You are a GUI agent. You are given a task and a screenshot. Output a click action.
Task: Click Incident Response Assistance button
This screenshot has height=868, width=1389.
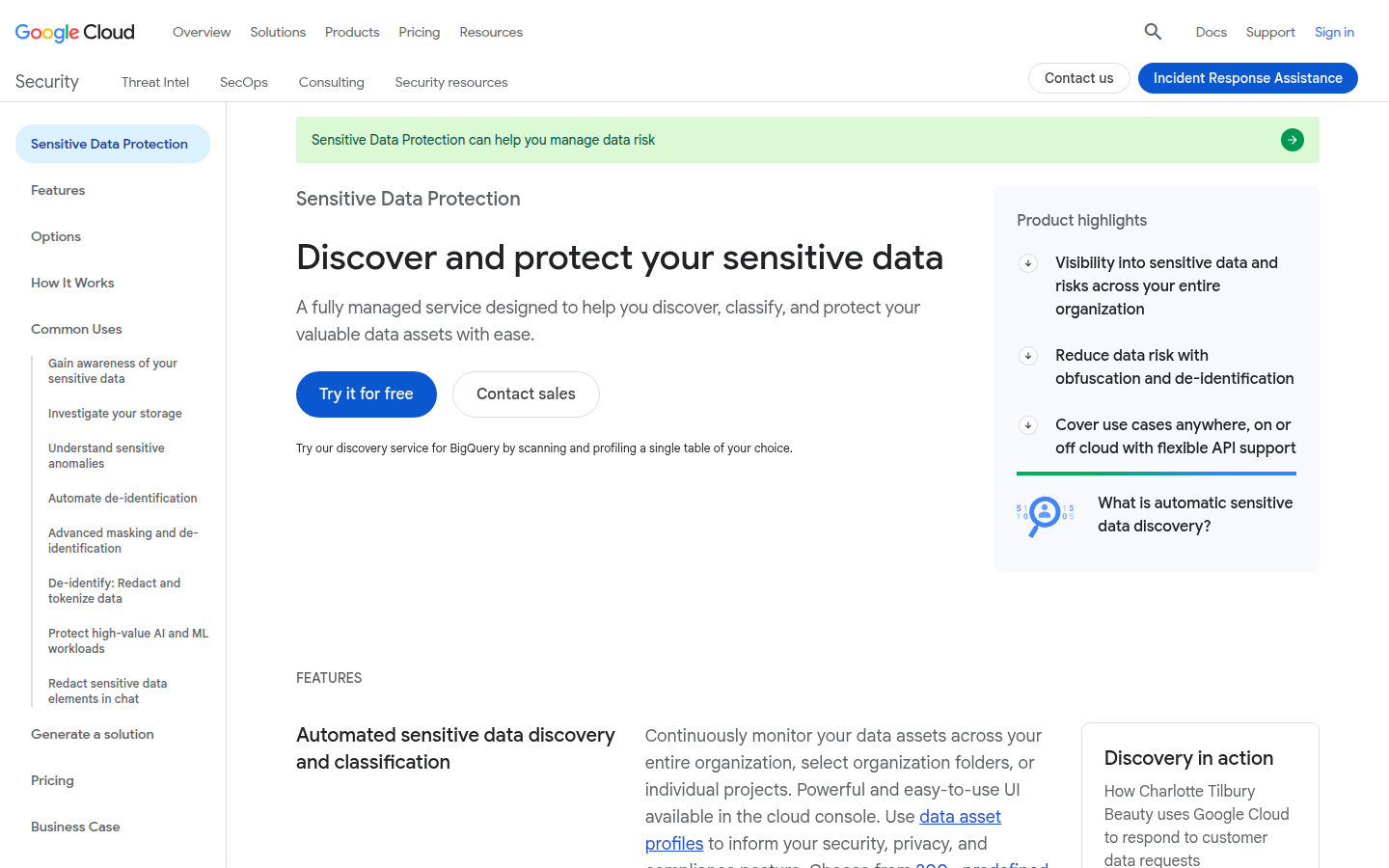point(1248,78)
